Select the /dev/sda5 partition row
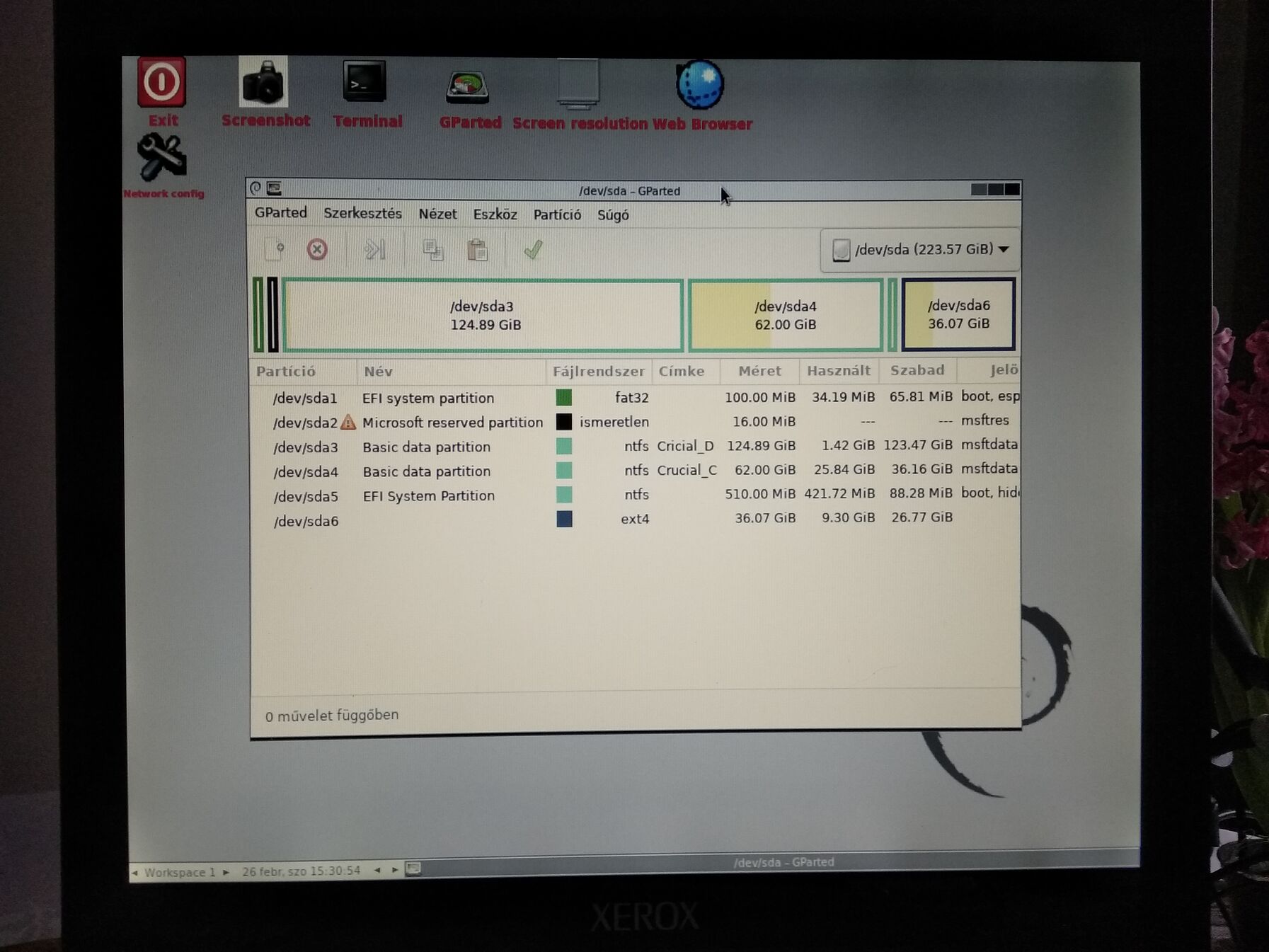Viewport: 1269px width, 952px height. (636, 495)
